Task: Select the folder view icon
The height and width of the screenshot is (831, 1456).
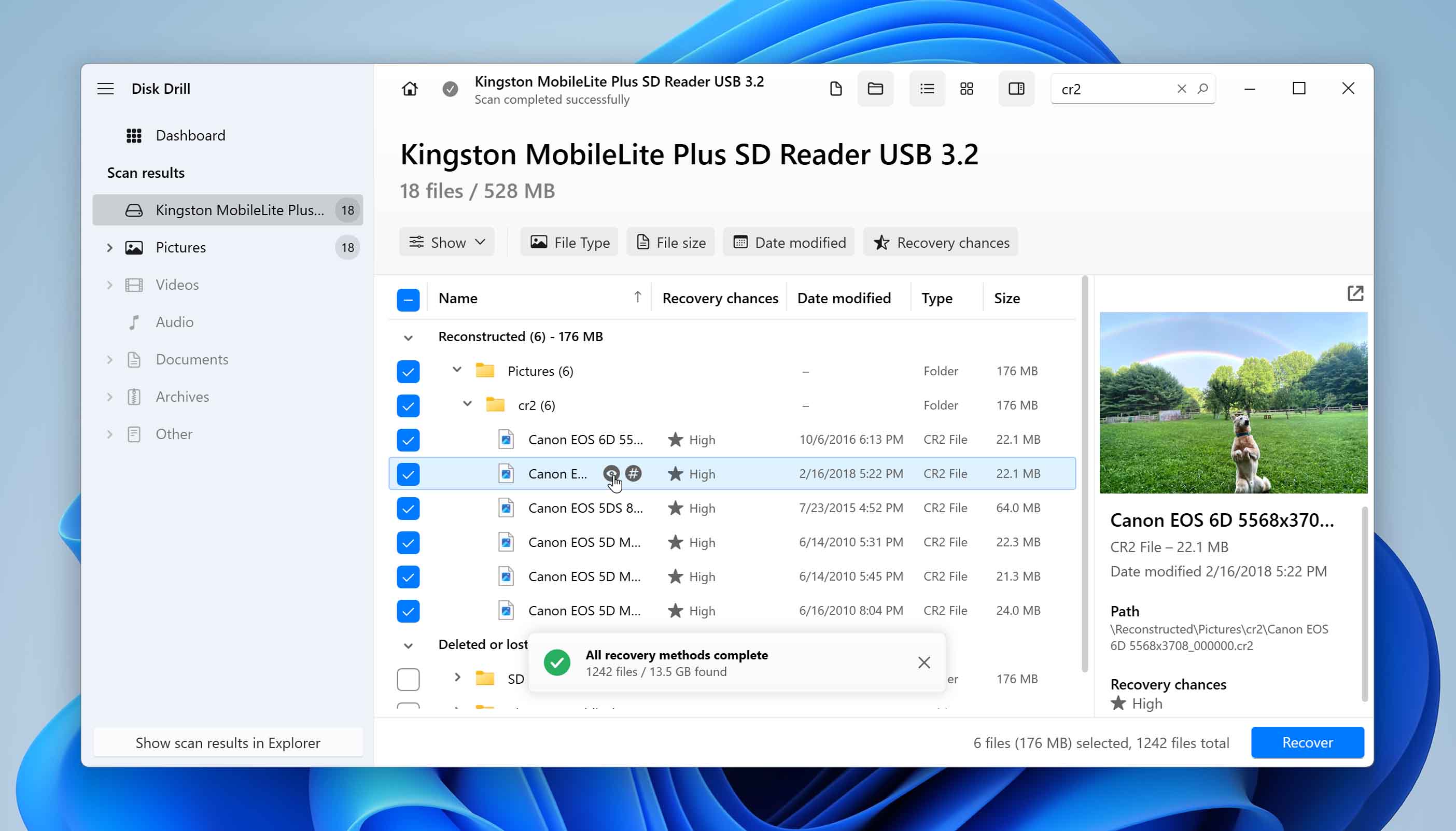Action: [876, 89]
